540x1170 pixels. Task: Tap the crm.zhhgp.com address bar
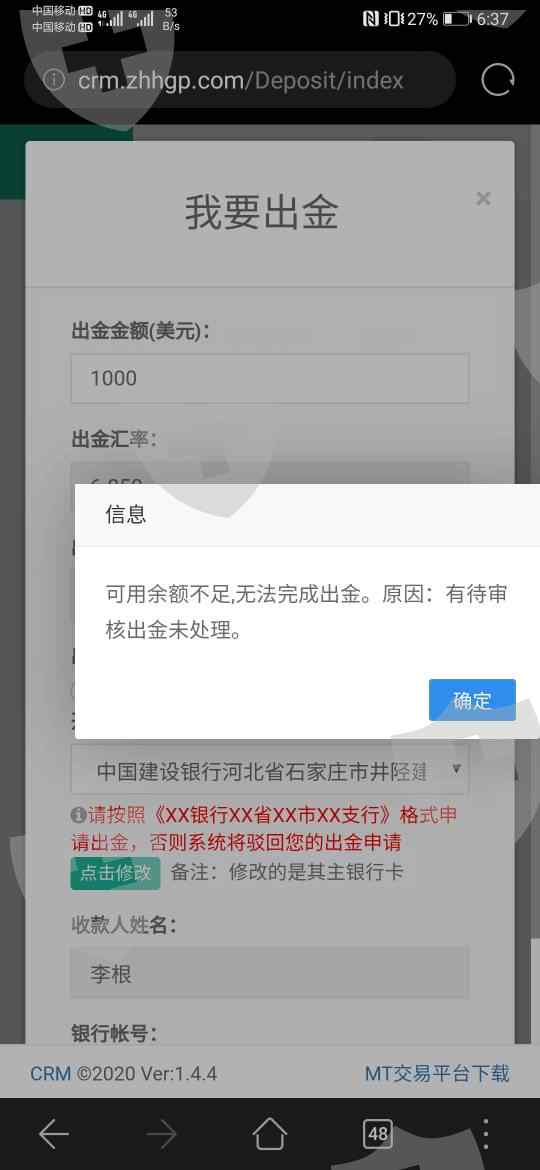[240, 80]
